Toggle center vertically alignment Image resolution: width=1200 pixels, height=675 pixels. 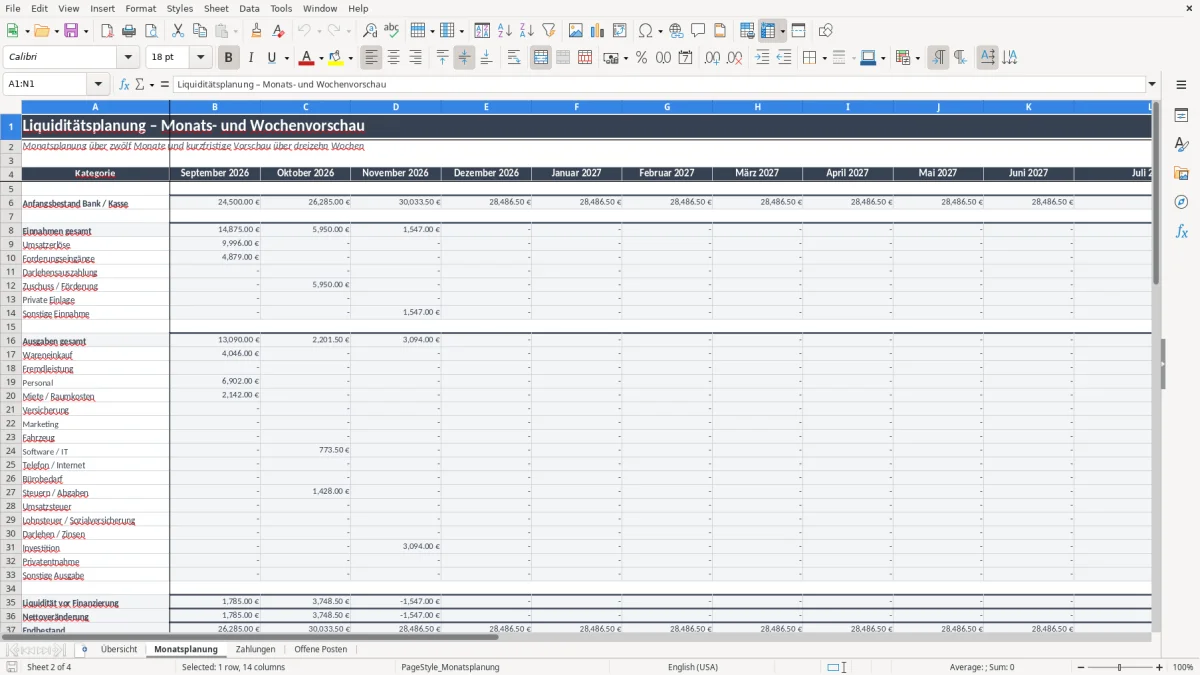tap(464, 58)
